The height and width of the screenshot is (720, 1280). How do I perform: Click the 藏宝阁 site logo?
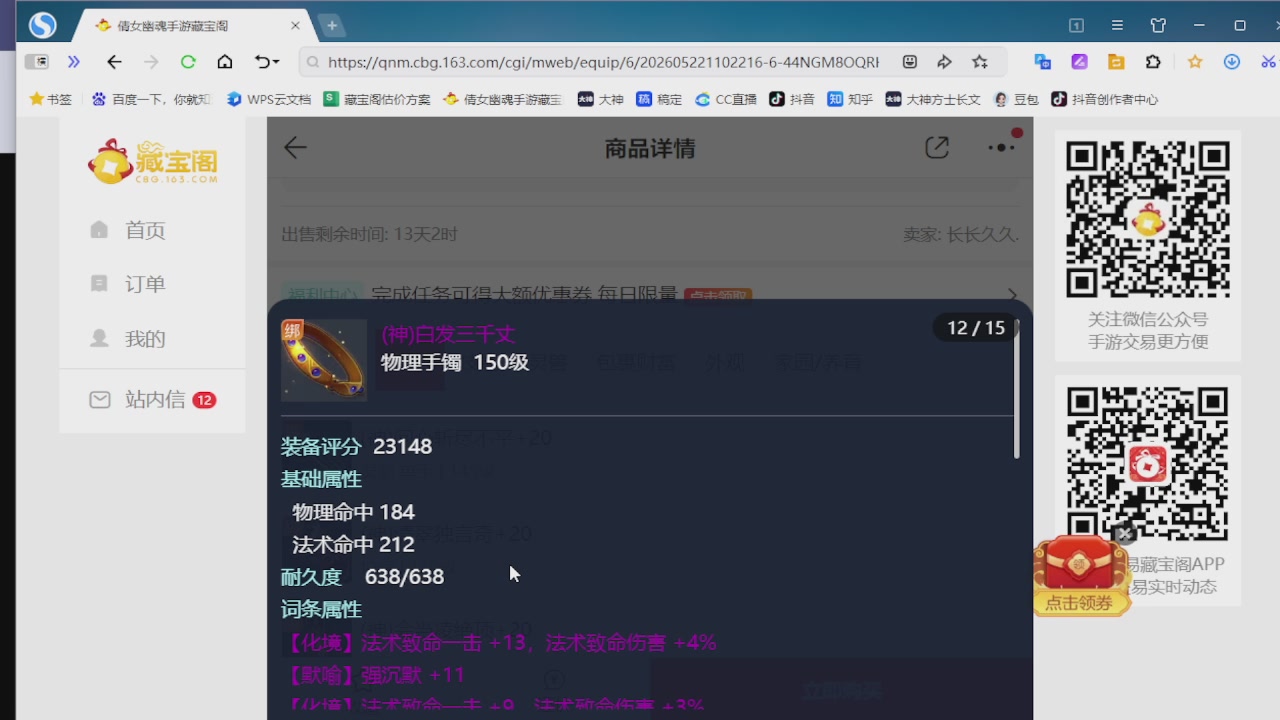(x=153, y=162)
